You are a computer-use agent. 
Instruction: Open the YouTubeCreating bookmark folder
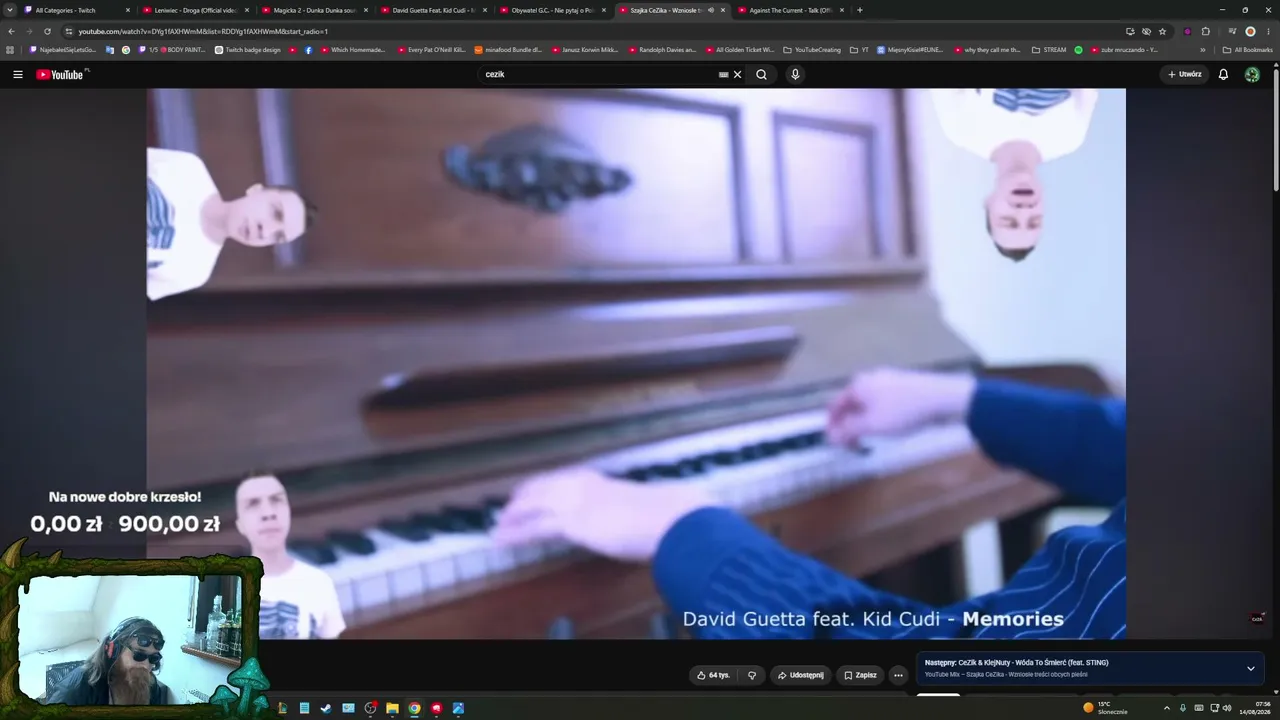pyautogui.click(x=814, y=49)
